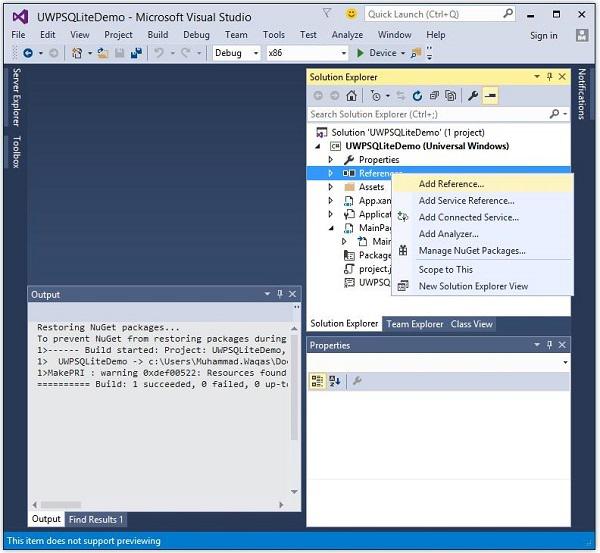Image resolution: width=600 pixels, height=553 pixels.
Task: Open the Debug configuration dropdown
Action: [237, 53]
